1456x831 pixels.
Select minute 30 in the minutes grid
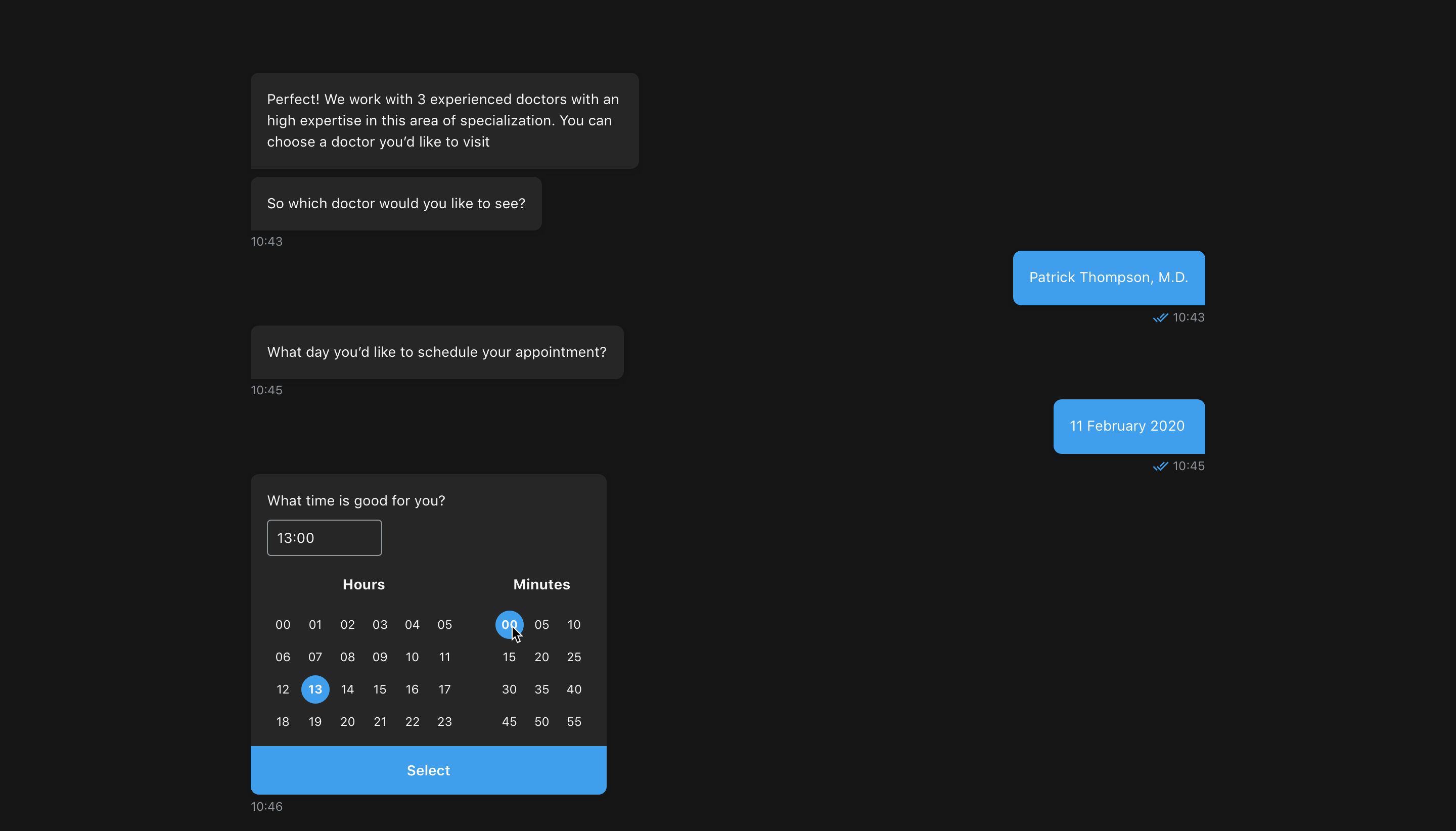pos(509,689)
